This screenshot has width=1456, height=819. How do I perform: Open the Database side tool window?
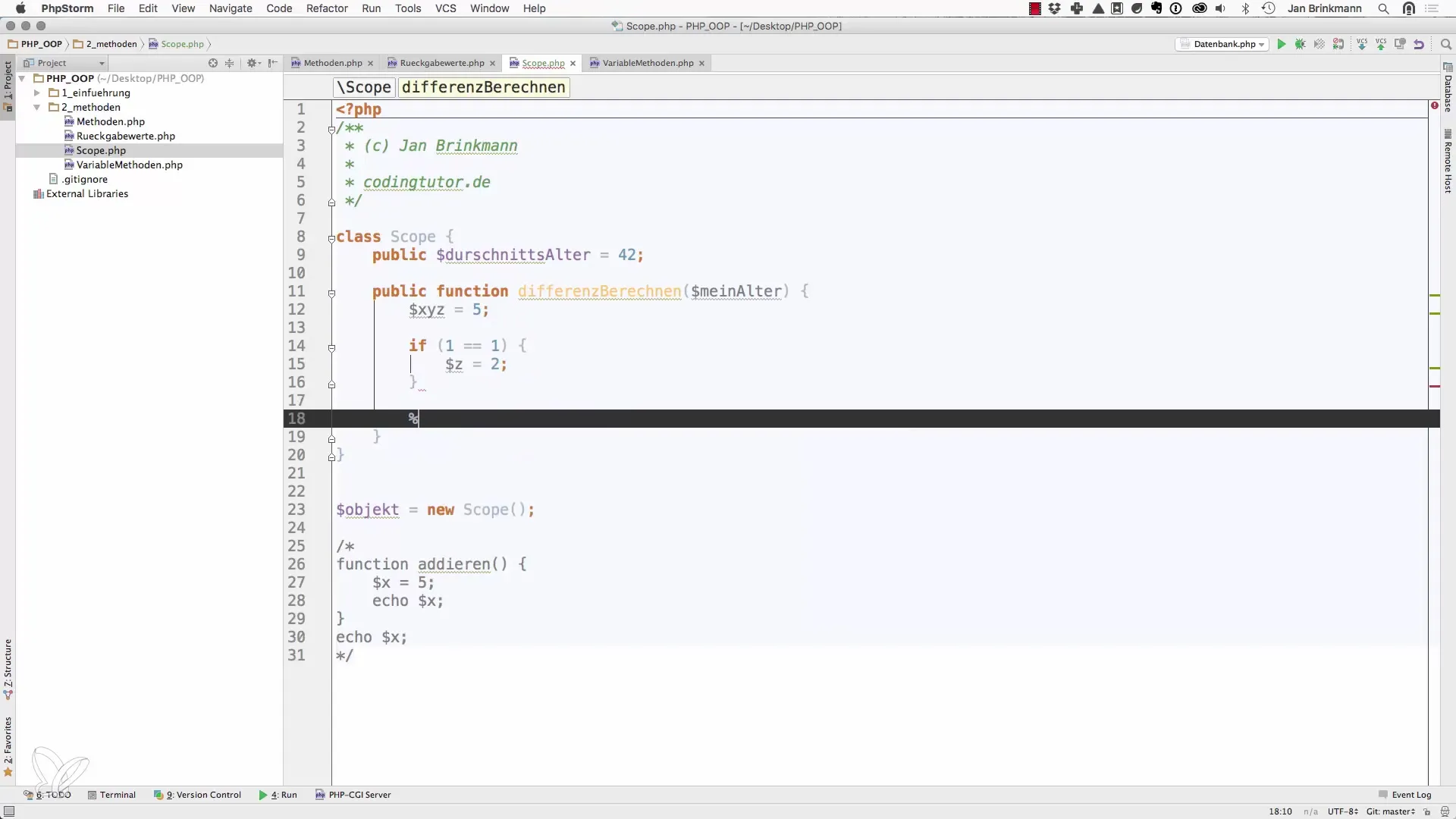pos(1448,88)
